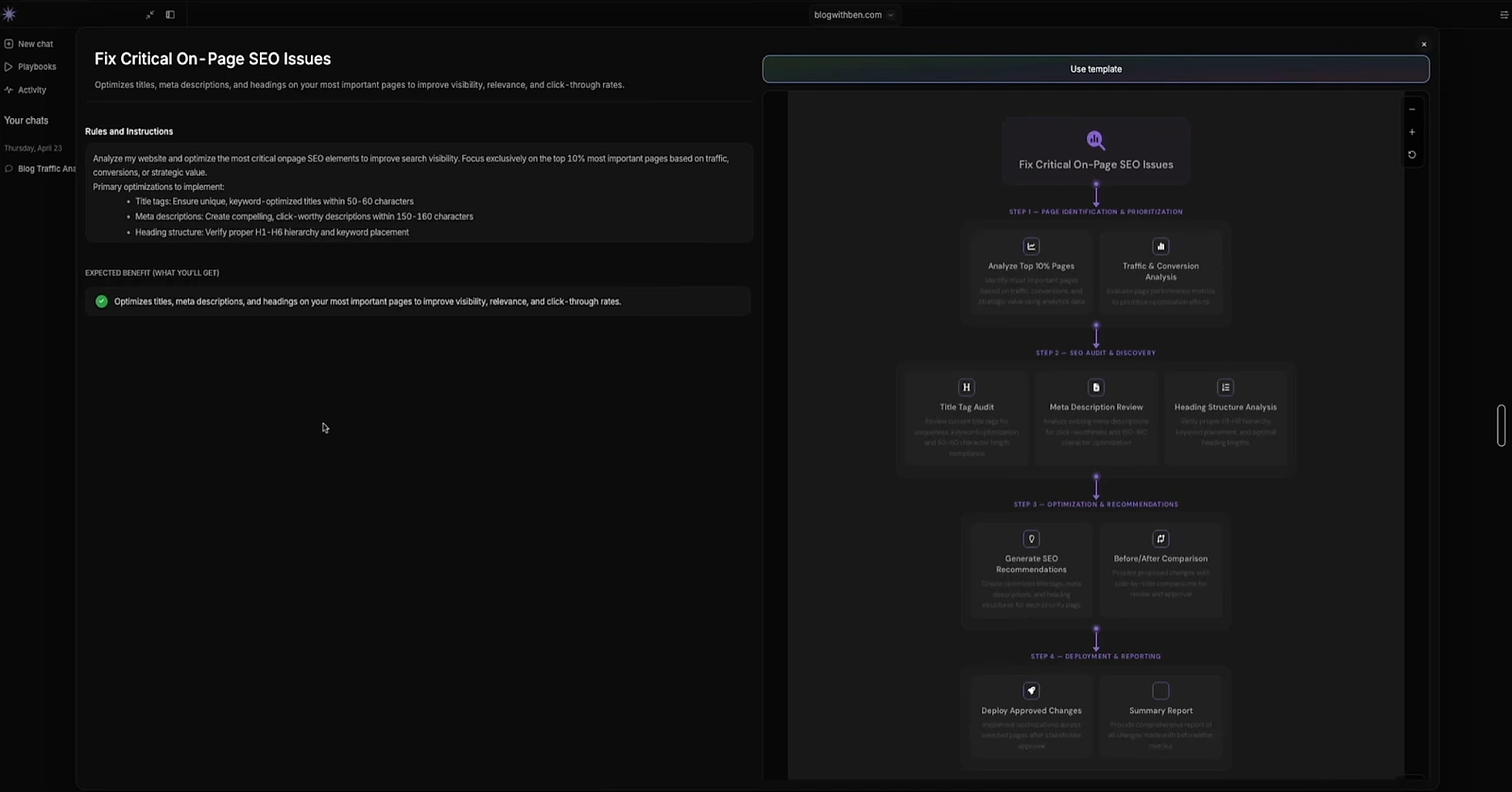Open the Activity section
The width and height of the screenshot is (1512, 792).
point(26,91)
